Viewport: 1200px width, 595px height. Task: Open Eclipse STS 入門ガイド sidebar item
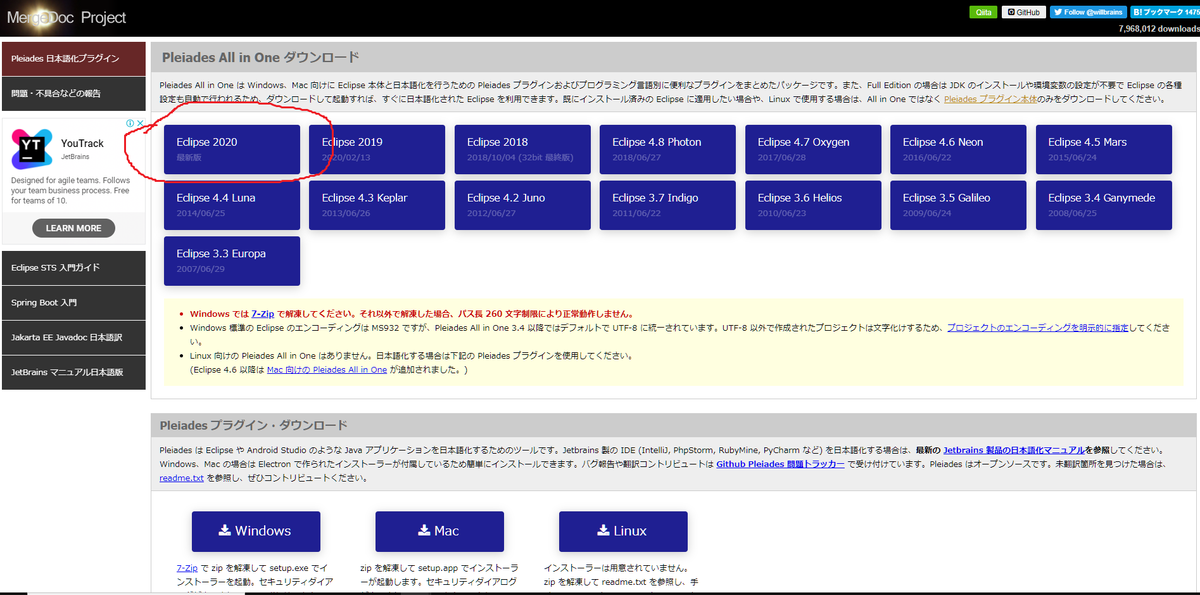74,268
